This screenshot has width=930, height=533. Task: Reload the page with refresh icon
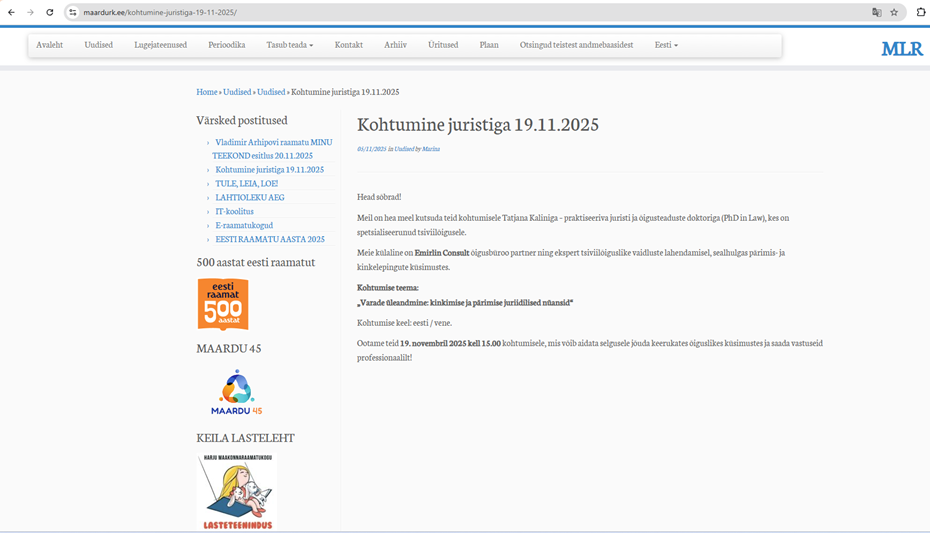click(50, 13)
